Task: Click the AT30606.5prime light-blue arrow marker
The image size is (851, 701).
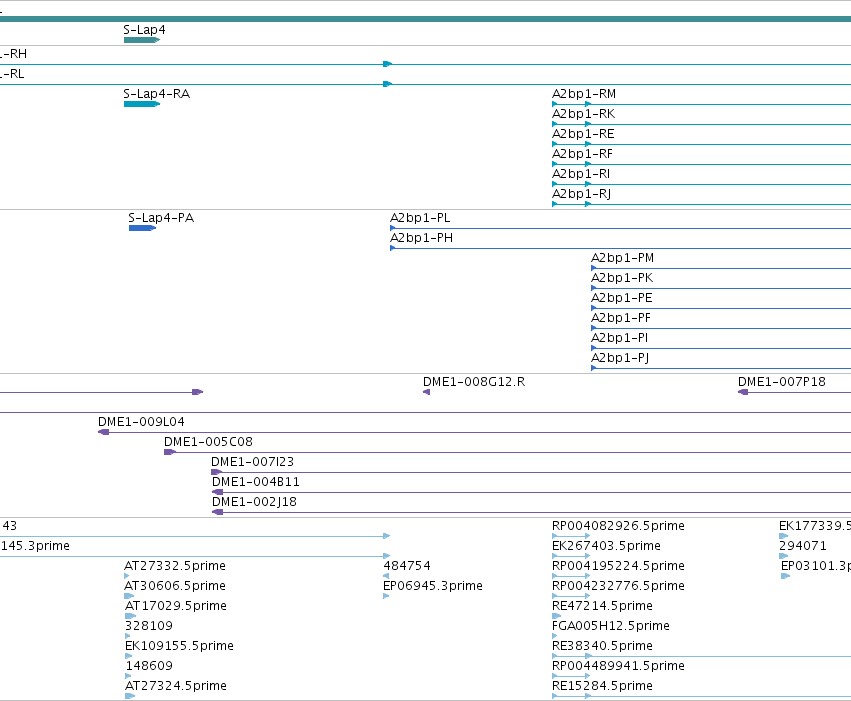Action: click(129, 596)
